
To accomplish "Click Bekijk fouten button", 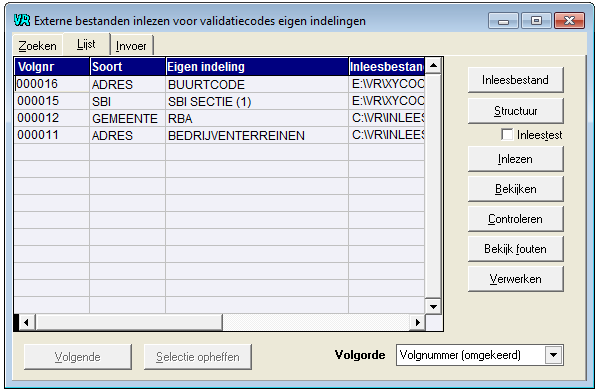I will 515,249.
